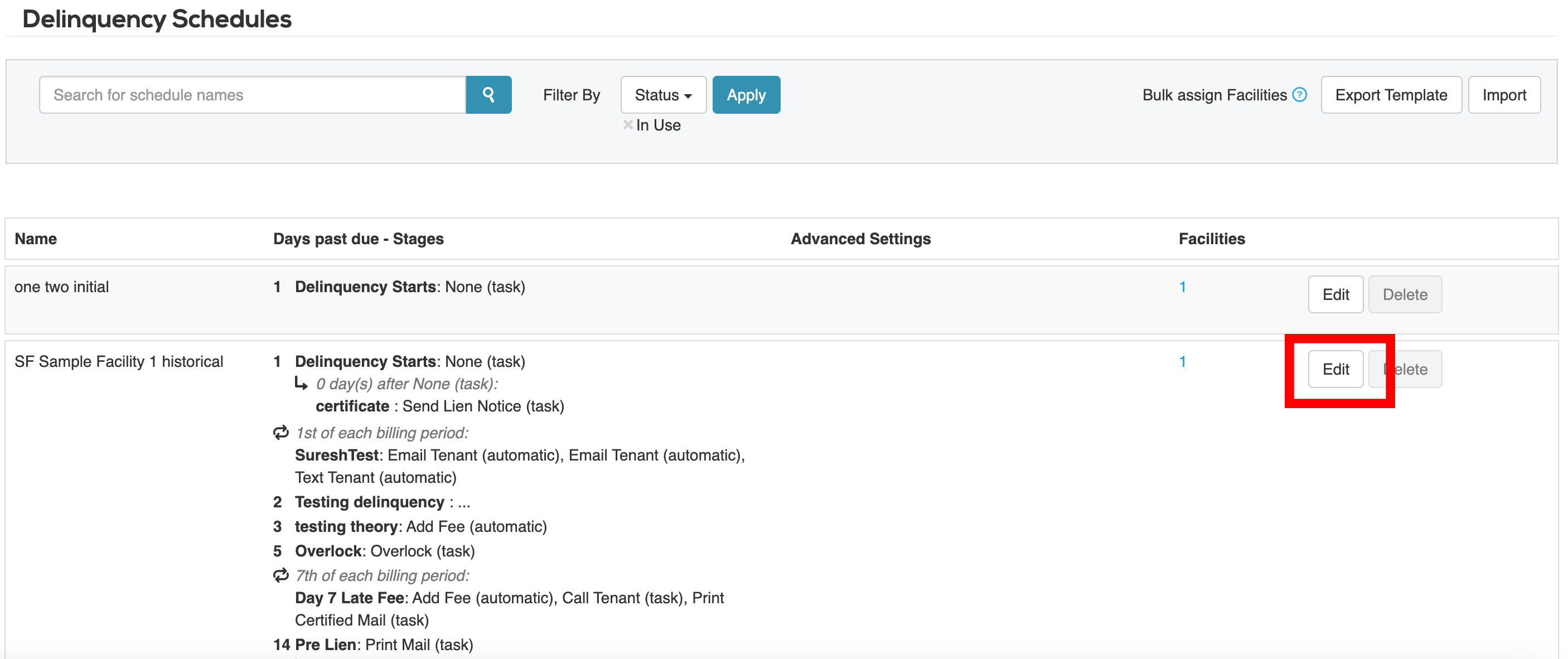The image size is (1568, 659).
Task: Apply the selected filter
Action: coord(746,94)
